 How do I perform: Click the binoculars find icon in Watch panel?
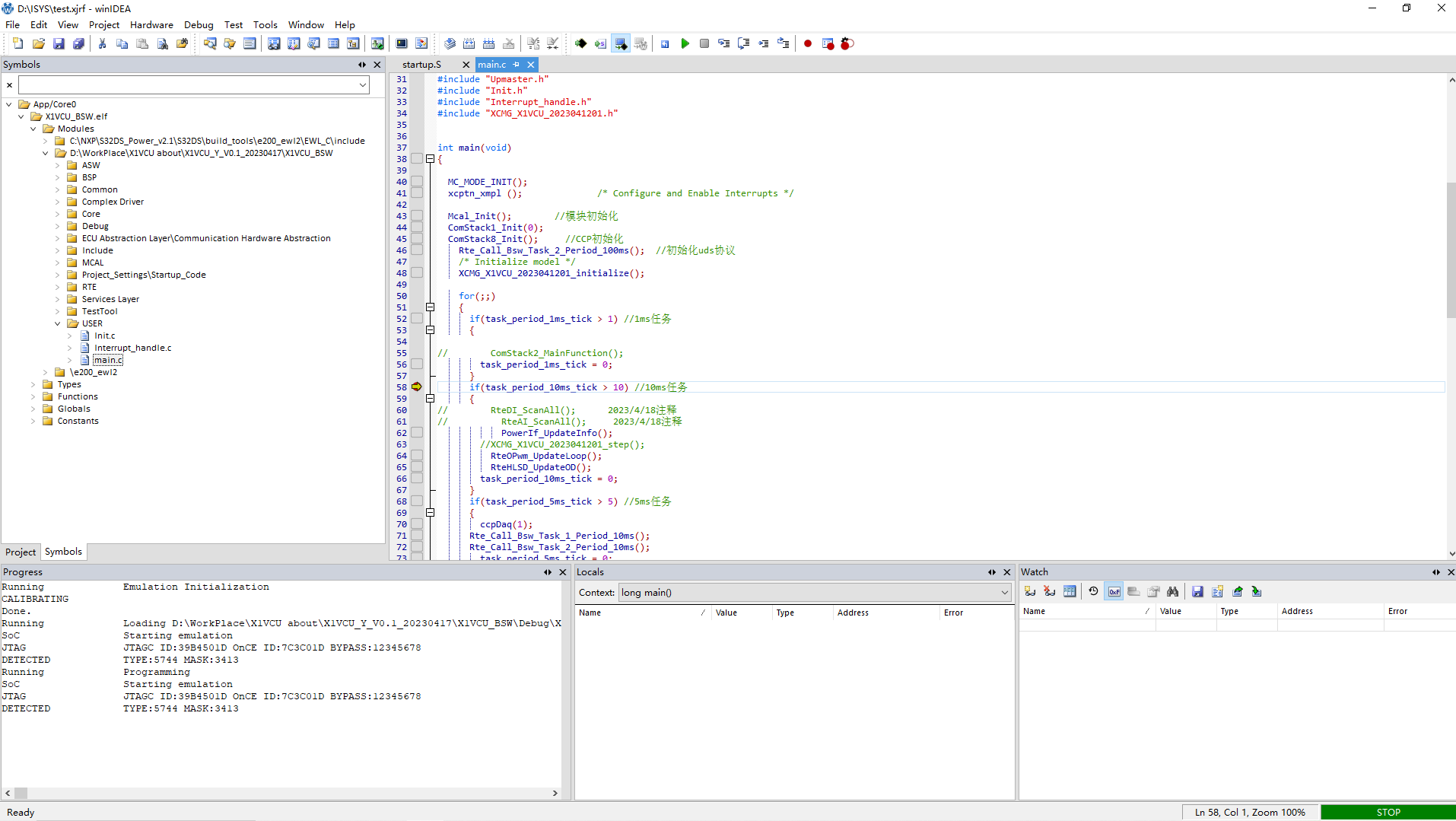(x=1172, y=591)
